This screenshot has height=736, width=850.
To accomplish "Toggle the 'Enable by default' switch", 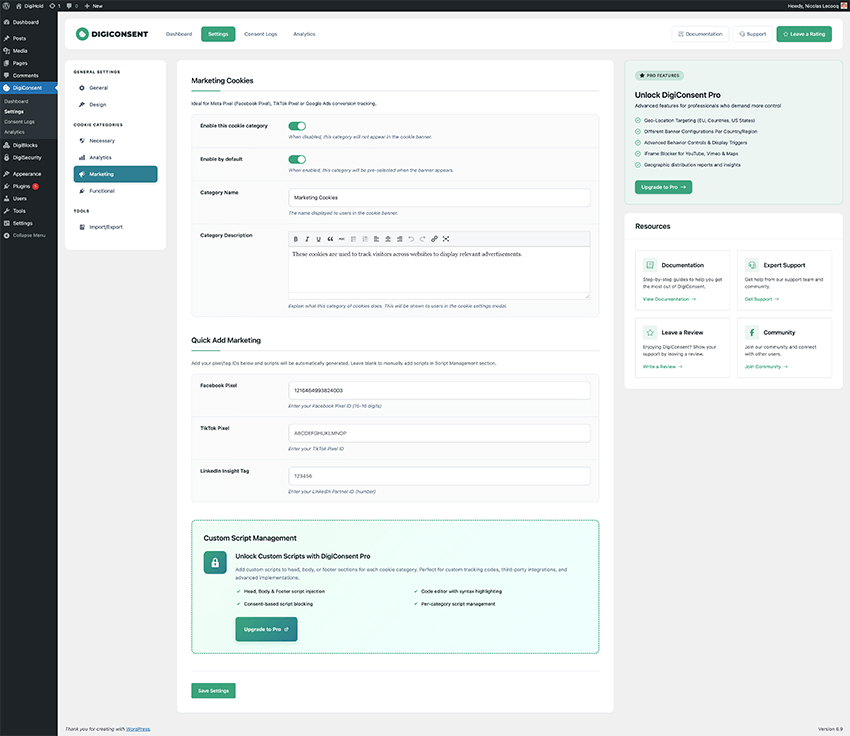I will click(x=297, y=159).
